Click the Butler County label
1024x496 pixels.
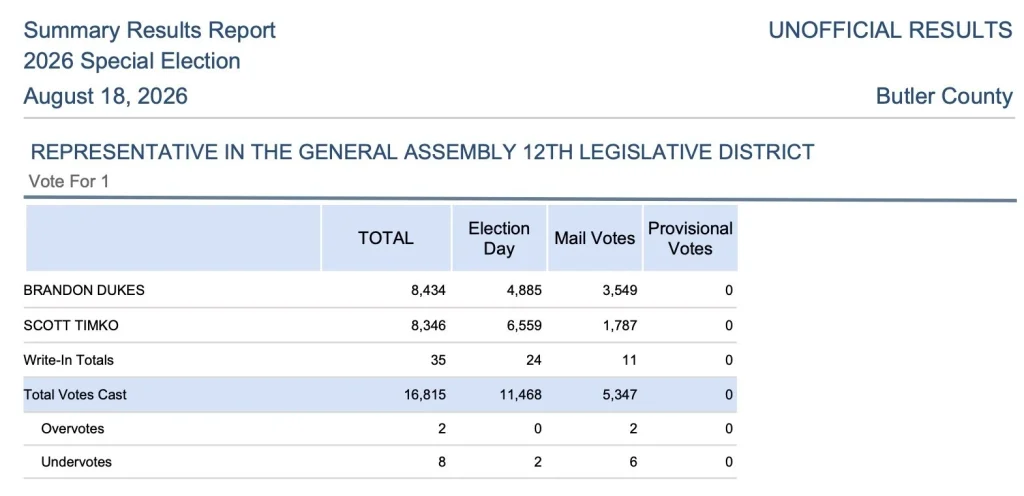pos(944,97)
